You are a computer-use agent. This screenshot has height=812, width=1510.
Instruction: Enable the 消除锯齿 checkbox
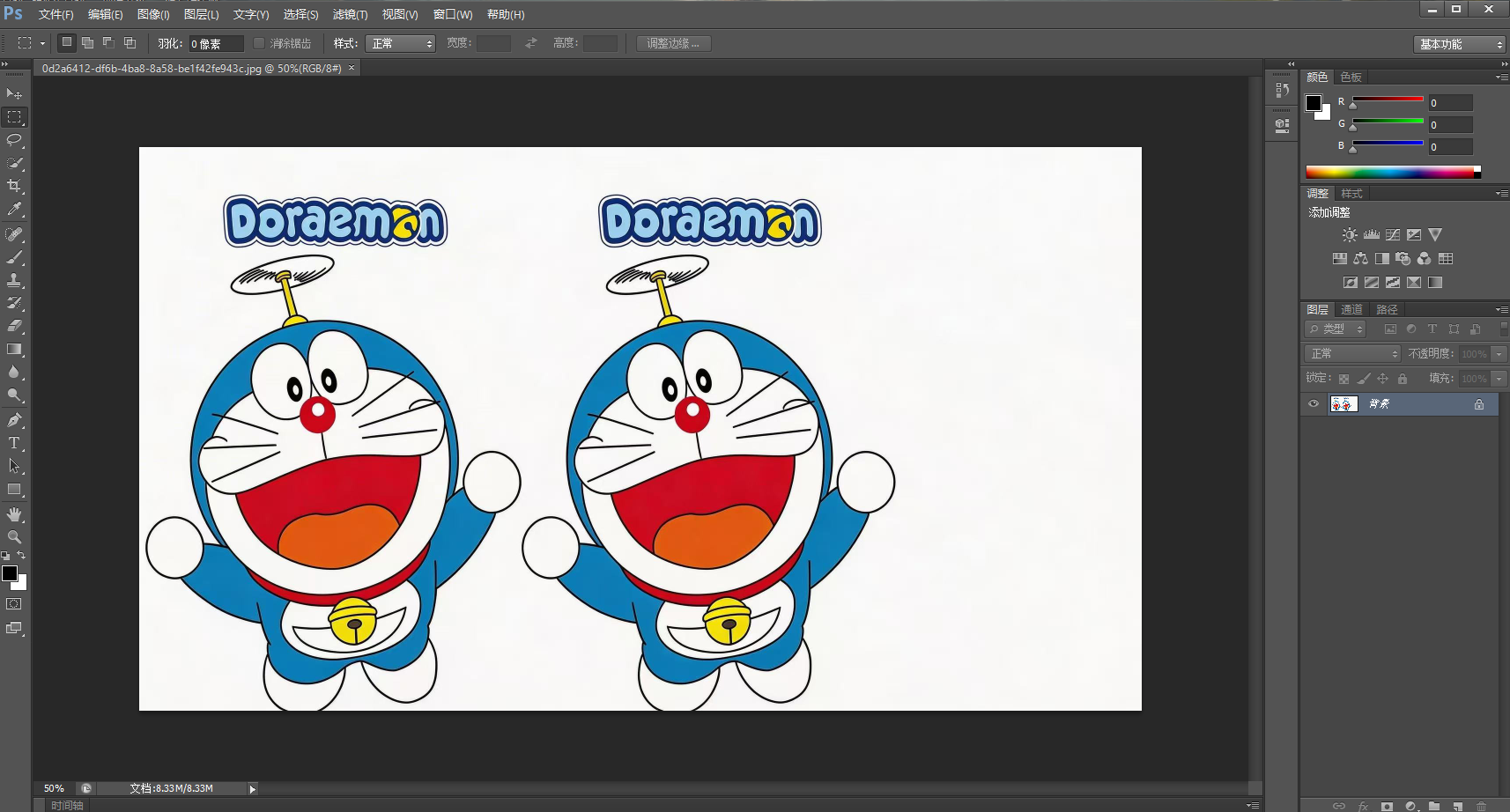[x=259, y=43]
